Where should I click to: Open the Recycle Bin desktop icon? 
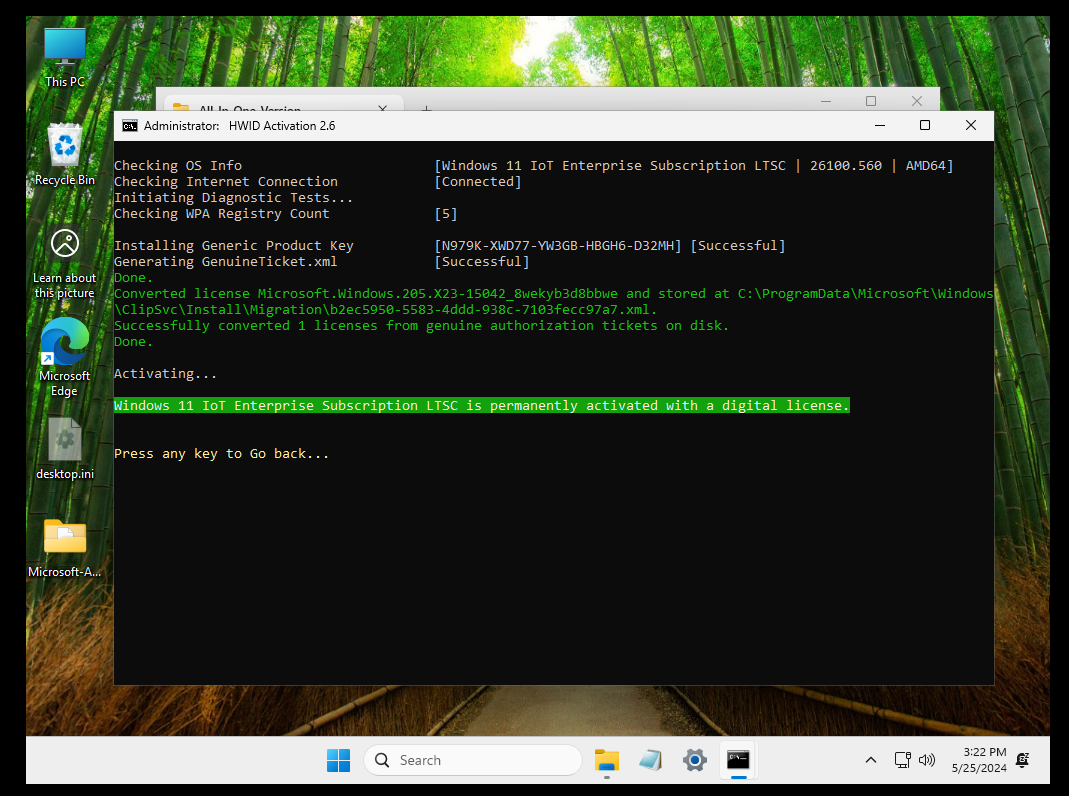[x=65, y=155]
